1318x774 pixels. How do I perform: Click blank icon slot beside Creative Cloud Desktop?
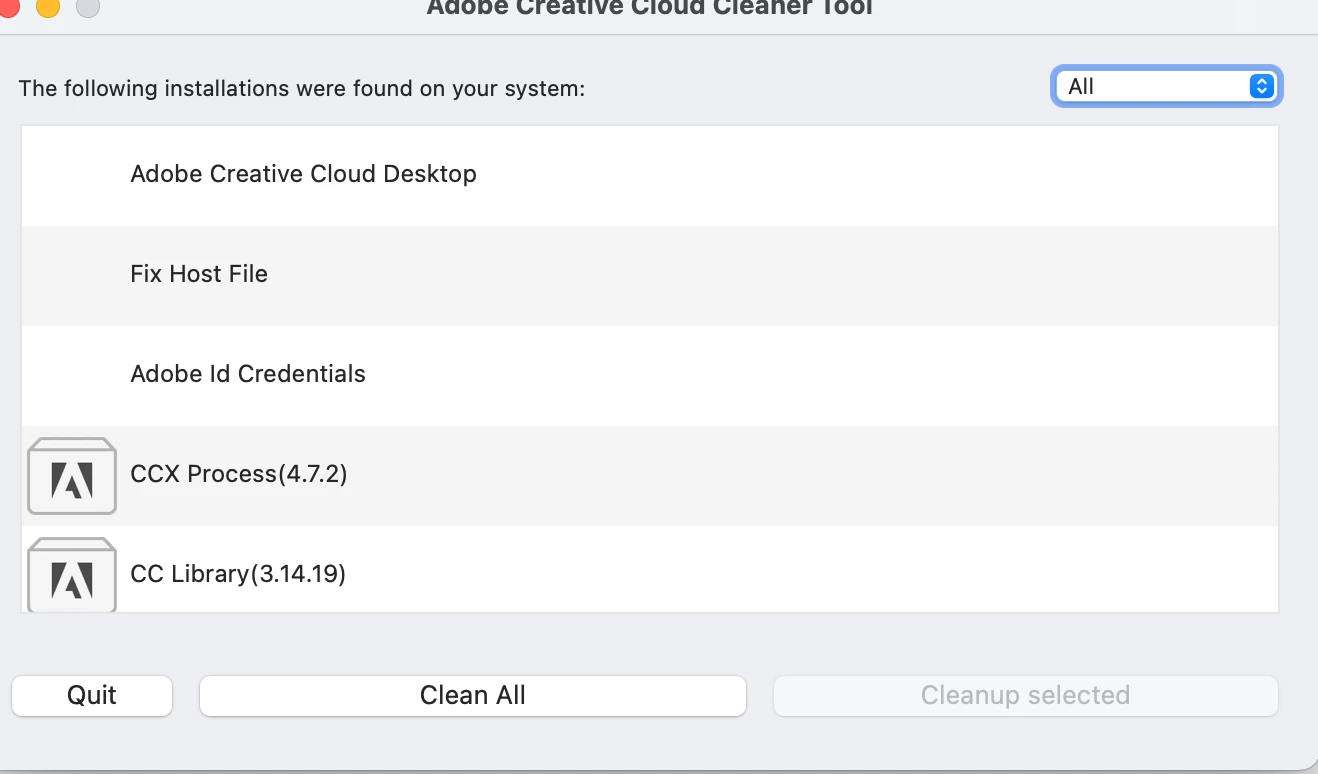pos(72,174)
